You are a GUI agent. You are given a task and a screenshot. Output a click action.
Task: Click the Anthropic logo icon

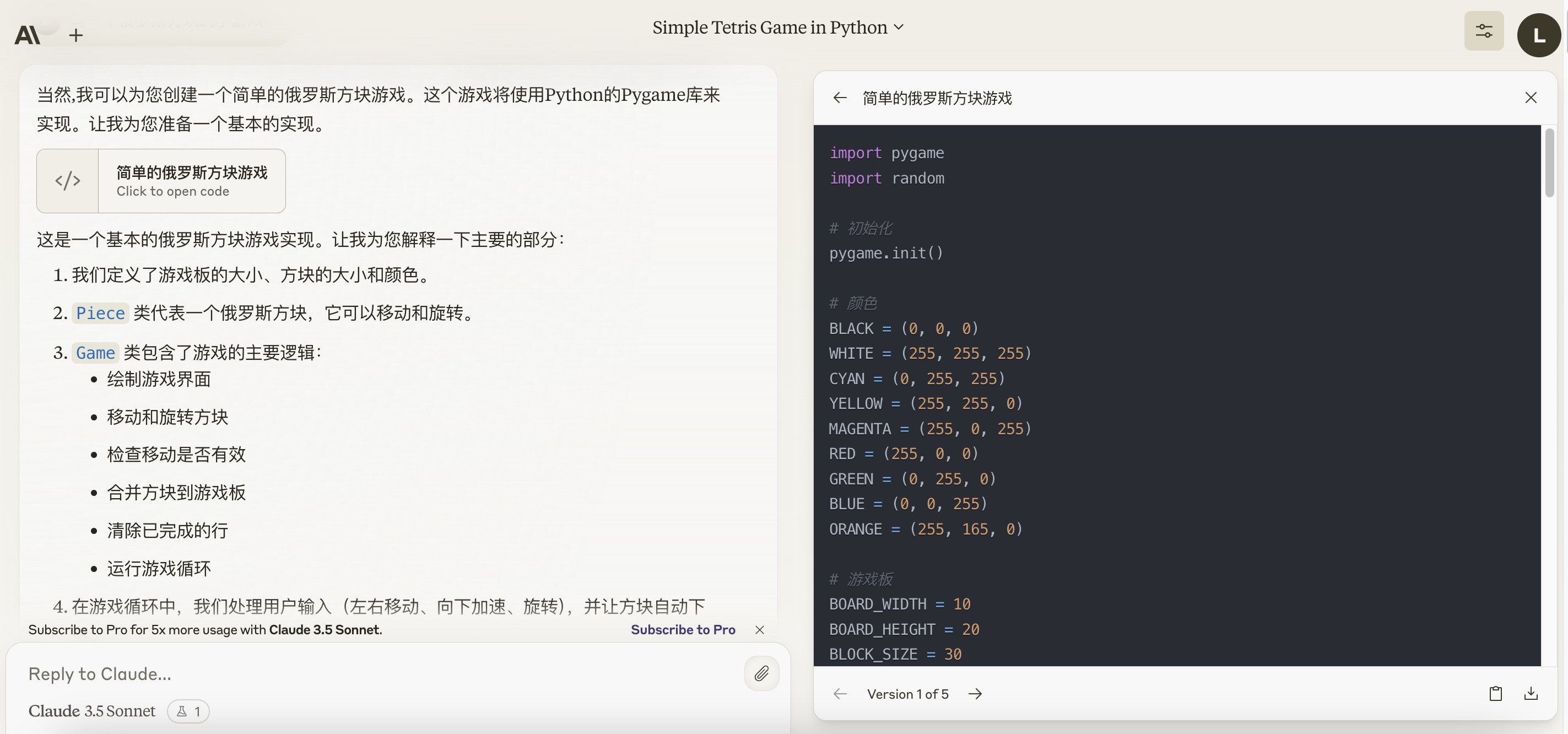27,35
